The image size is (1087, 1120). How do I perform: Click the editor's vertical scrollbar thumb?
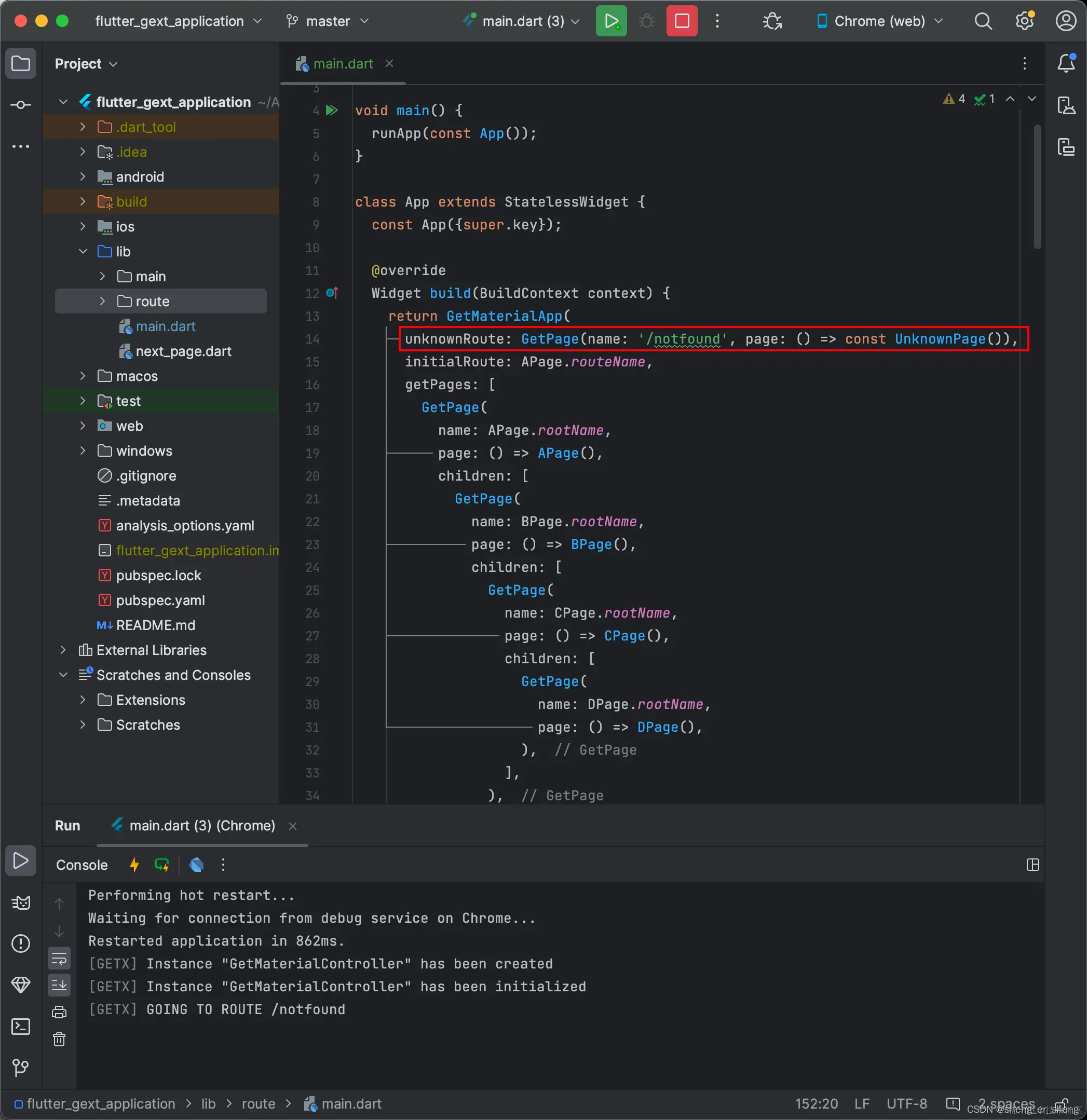point(1037,188)
